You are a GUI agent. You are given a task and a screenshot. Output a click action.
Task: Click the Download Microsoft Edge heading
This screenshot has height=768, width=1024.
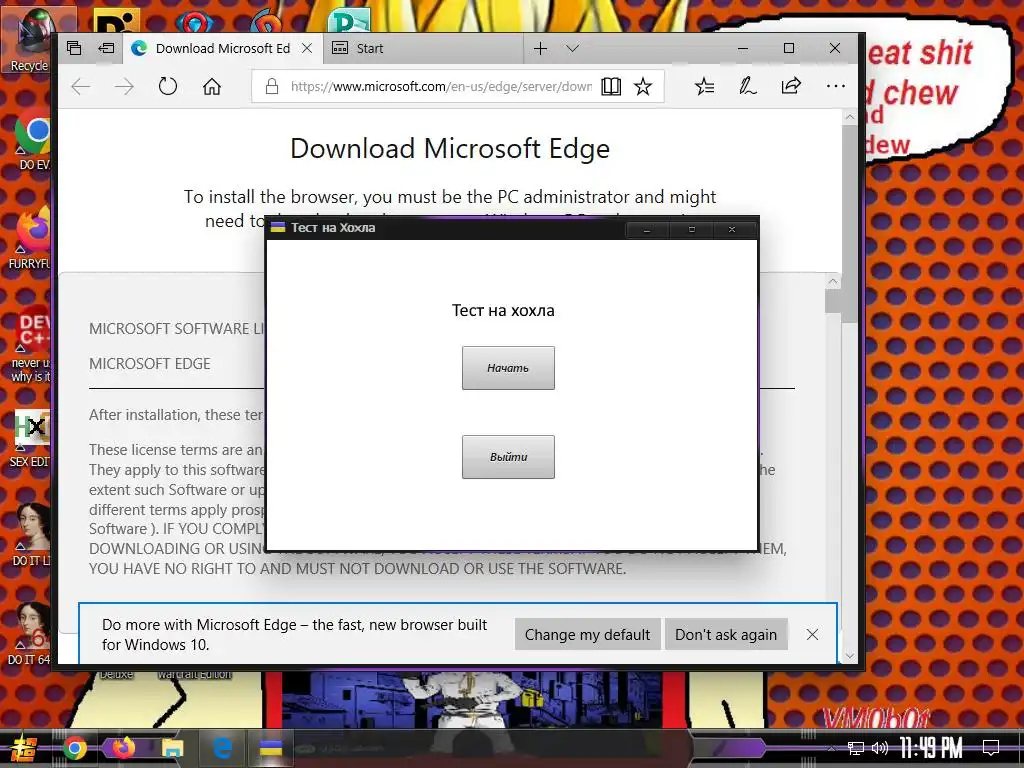pyautogui.click(x=450, y=148)
